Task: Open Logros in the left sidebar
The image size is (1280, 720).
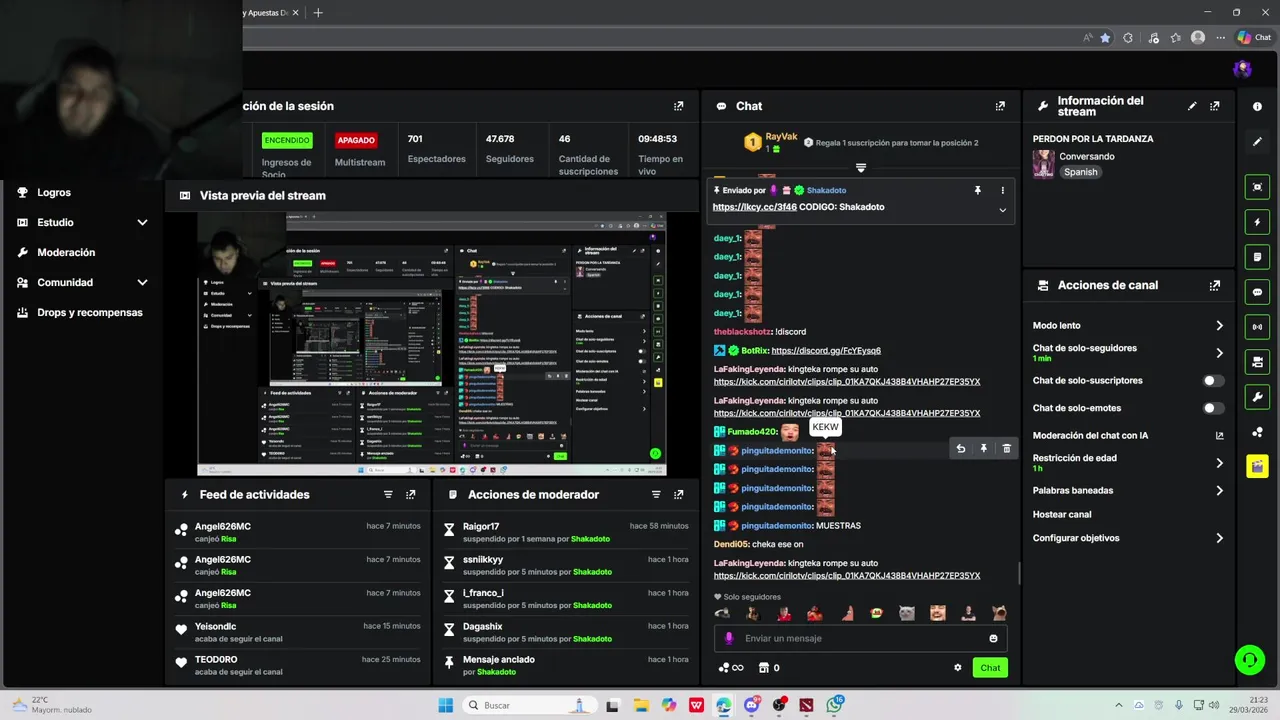Action: [54, 192]
